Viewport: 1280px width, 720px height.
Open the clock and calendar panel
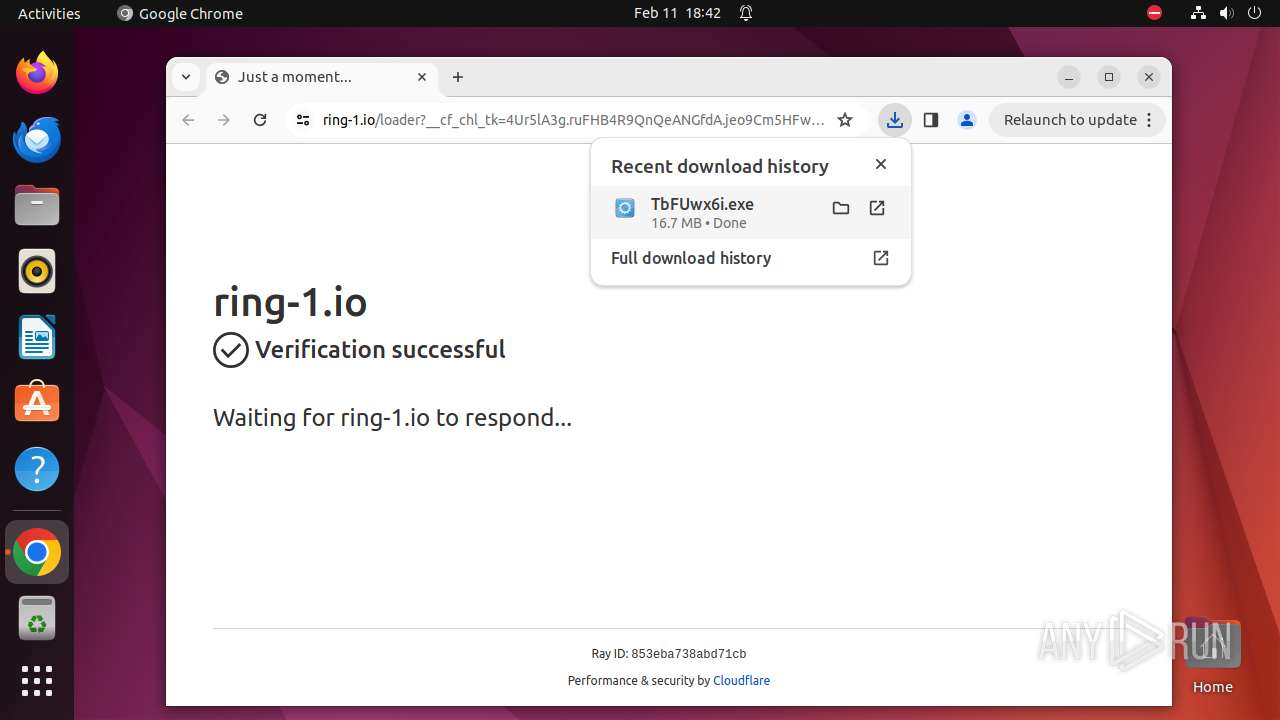(x=677, y=13)
